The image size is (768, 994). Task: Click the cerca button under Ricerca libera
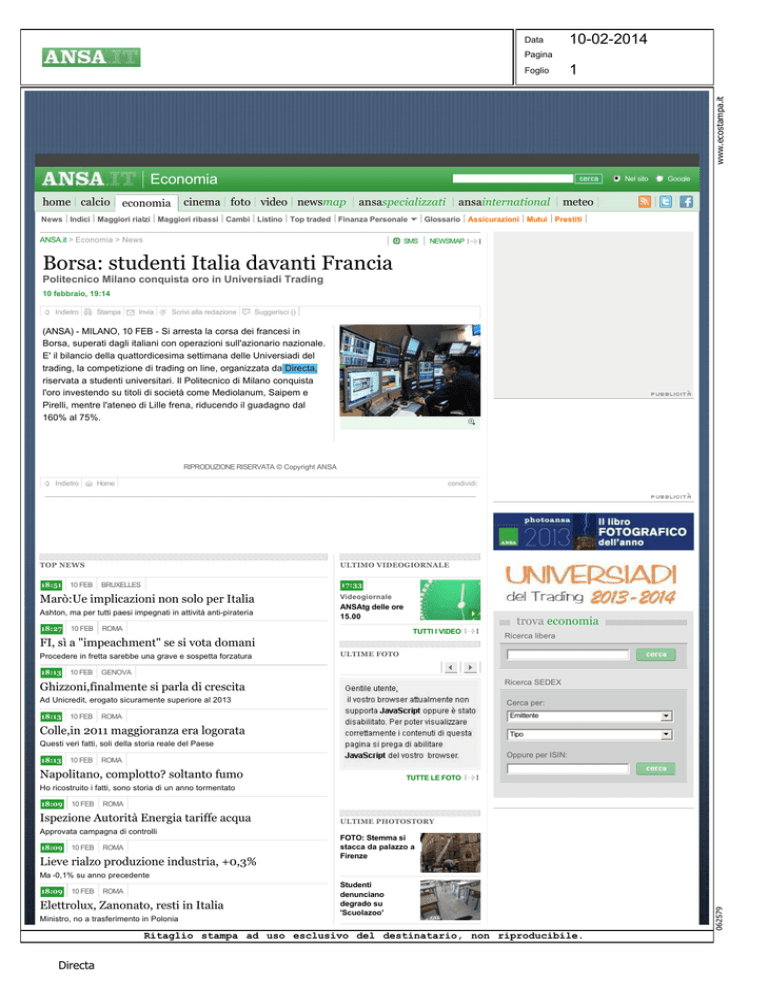pyautogui.click(x=656, y=654)
